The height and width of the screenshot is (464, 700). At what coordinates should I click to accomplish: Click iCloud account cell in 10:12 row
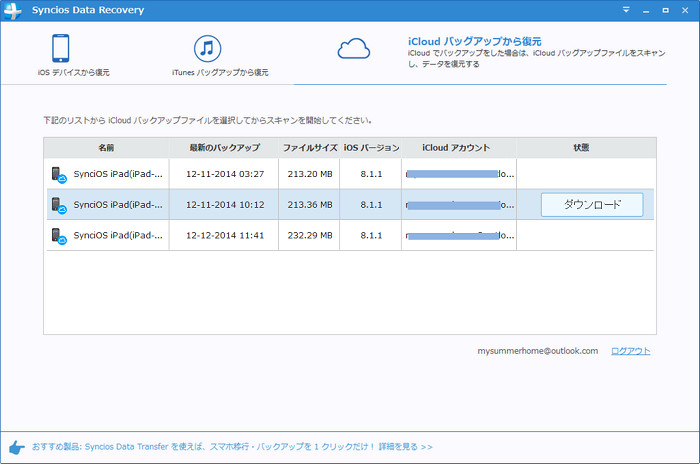pos(460,205)
